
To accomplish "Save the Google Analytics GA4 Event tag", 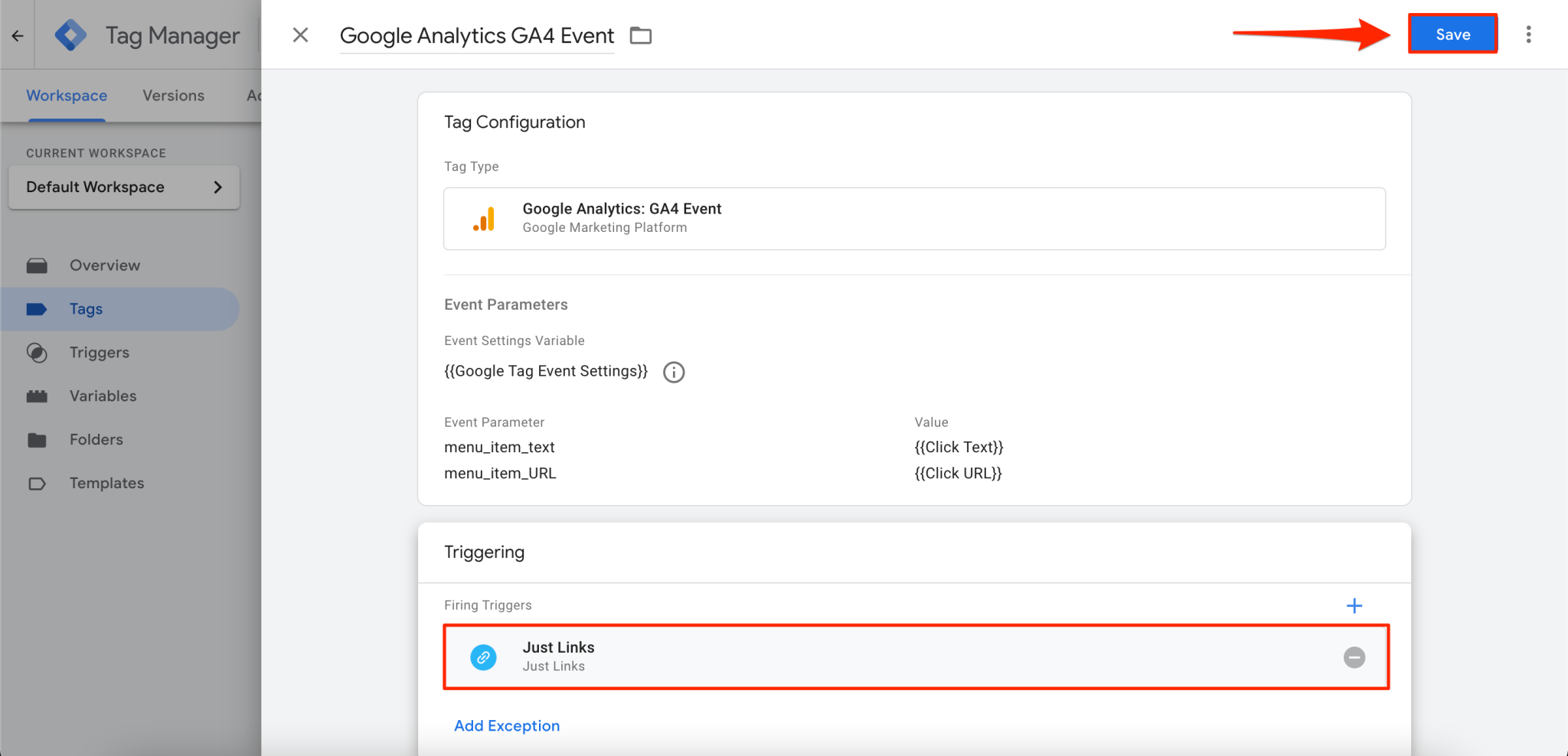I will pyautogui.click(x=1452, y=34).
